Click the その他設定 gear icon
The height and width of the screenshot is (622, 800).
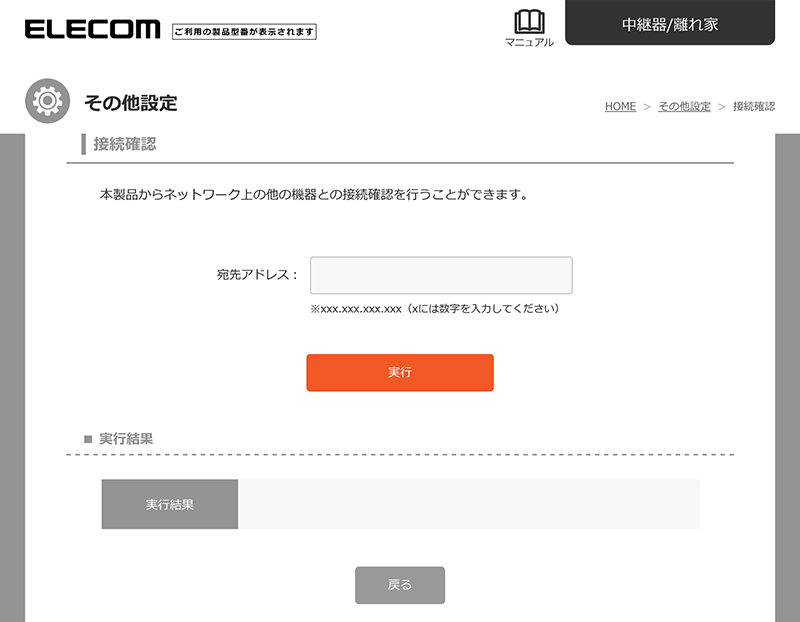47,102
